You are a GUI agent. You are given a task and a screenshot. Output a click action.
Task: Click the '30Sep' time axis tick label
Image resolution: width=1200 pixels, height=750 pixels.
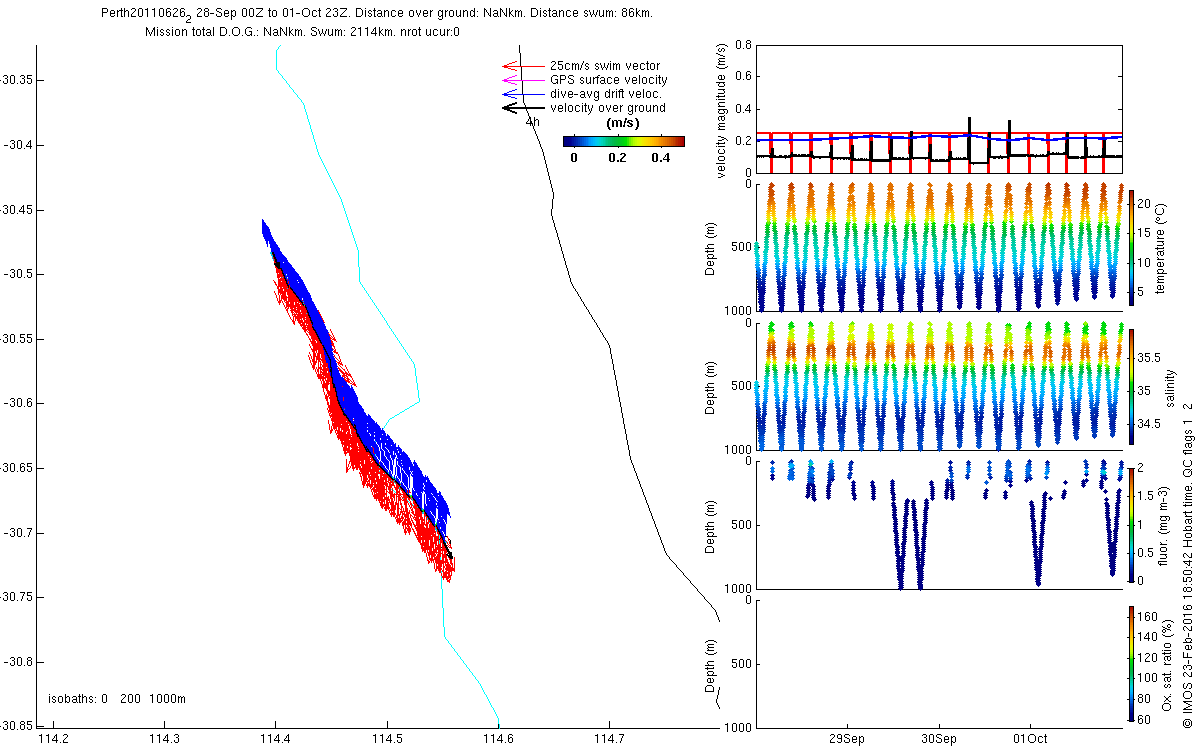click(x=939, y=739)
